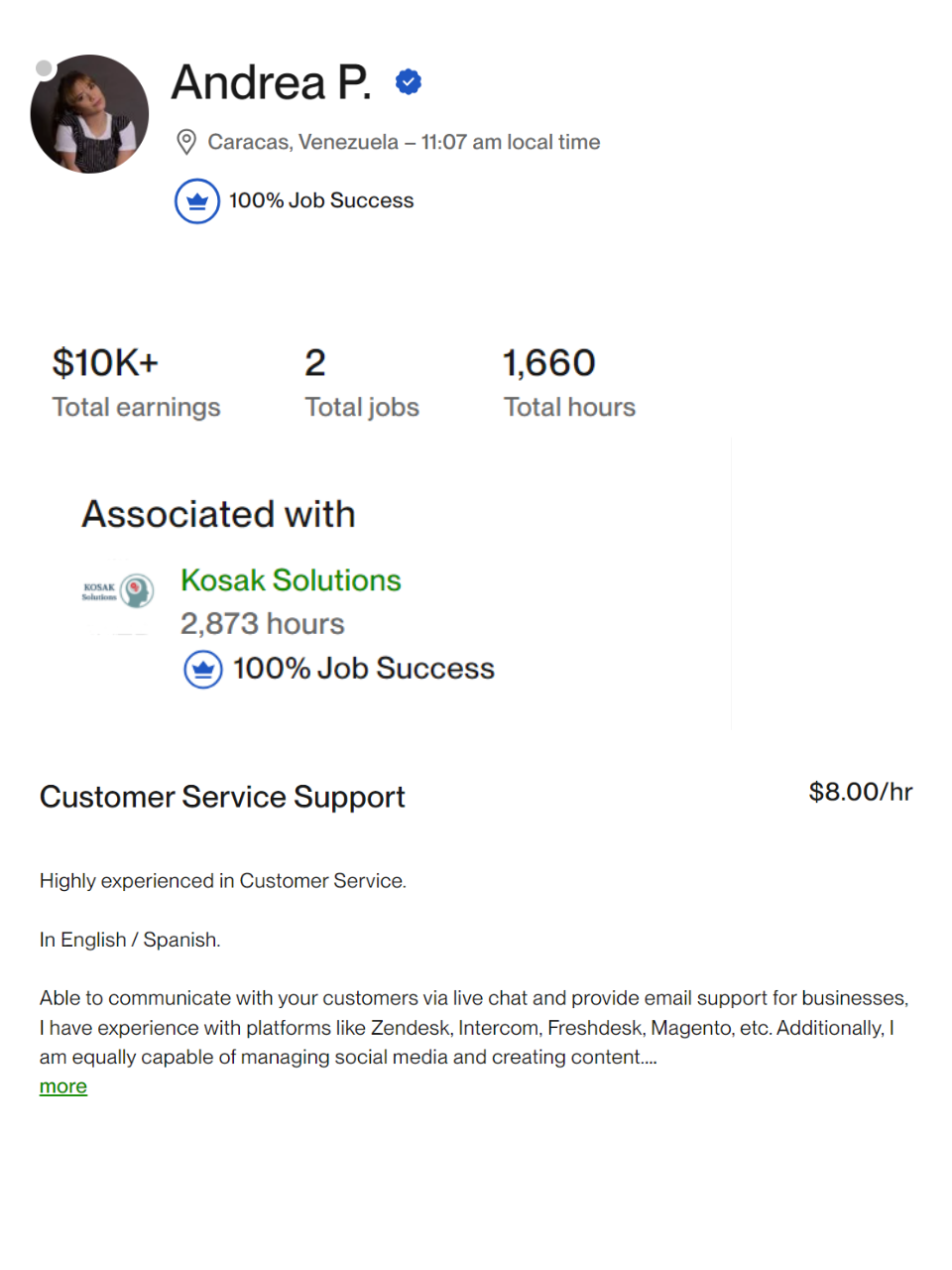Screen dimensions: 952x1270
Task: Click the Andrea P. name heading
Action: [272, 82]
